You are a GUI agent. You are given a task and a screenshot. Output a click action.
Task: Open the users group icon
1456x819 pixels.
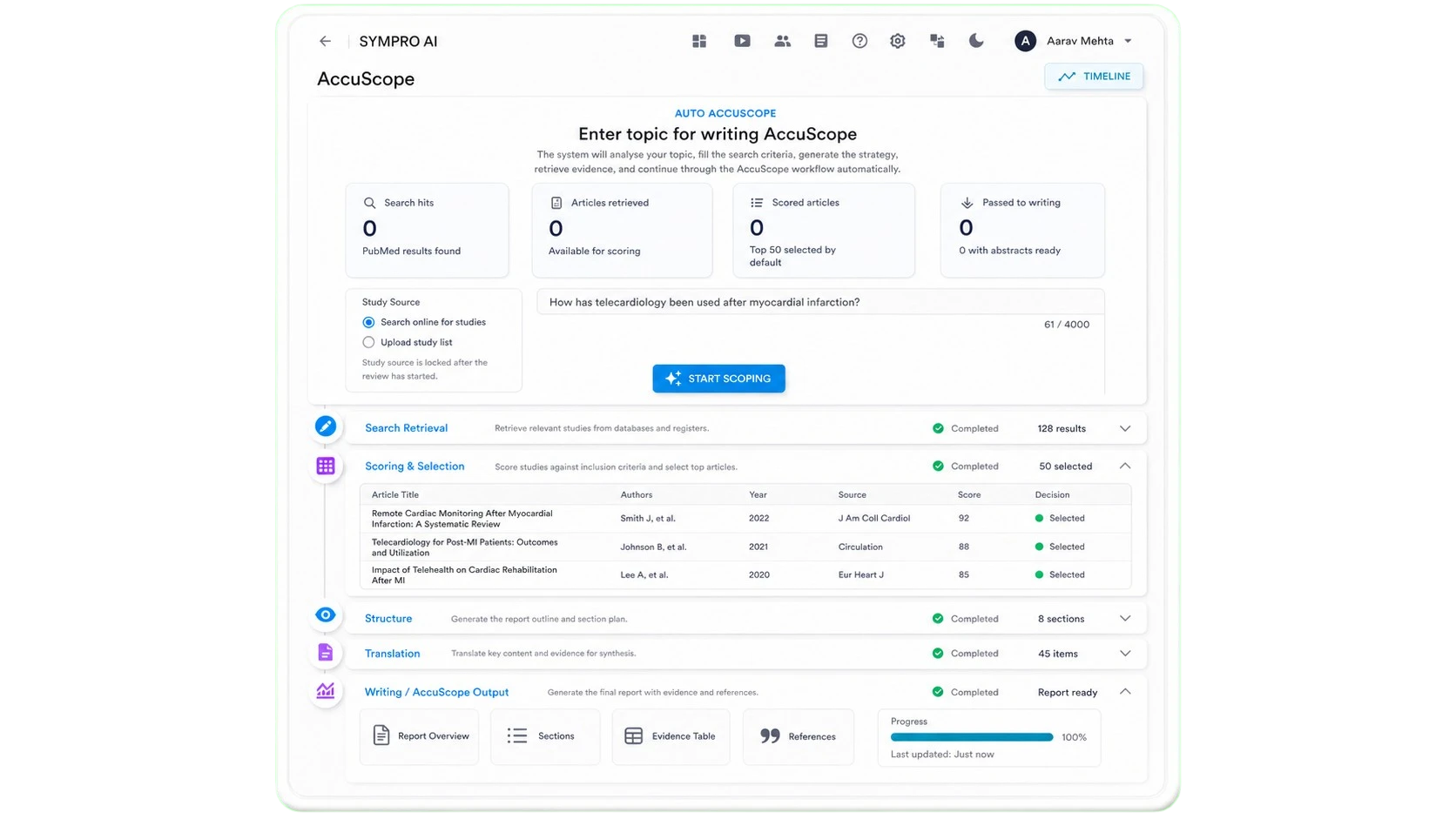pyautogui.click(x=782, y=41)
